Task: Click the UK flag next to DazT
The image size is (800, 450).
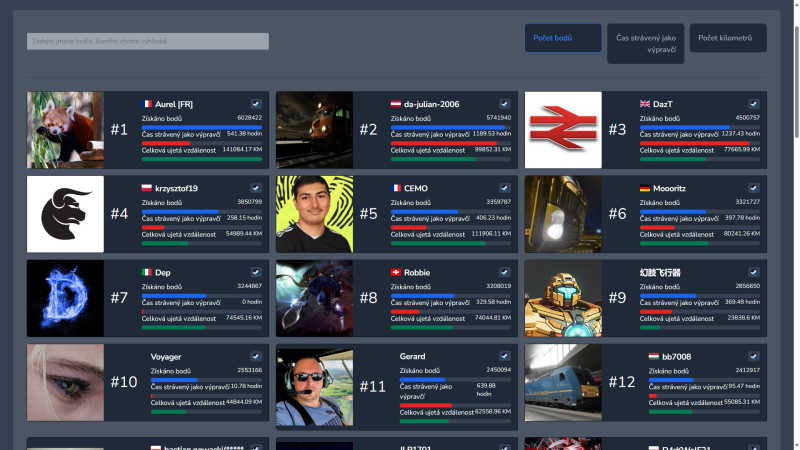Action: click(x=645, y=104)
